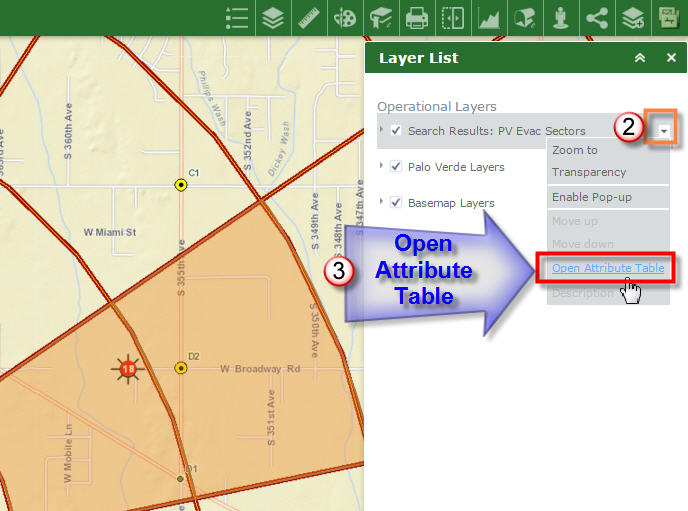Viewport: 688px width, 511px height.
Task: Select the Measurement ruler tool
Action: [309, 18]
